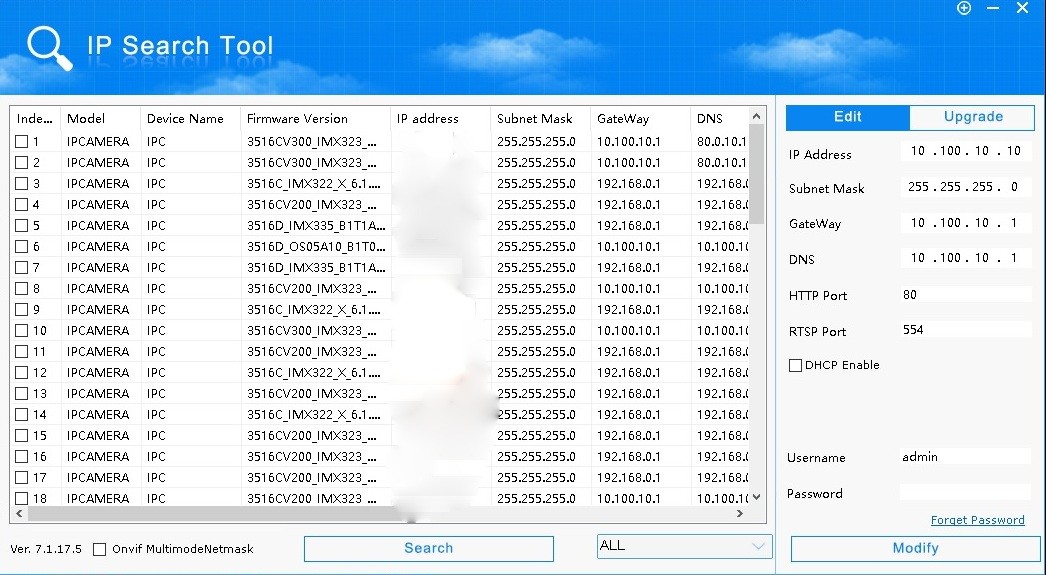This screenshot has height=575, width=1046.
Task: Click firmware 3516CV200_IMX323 in row 11
Action: pyautogui.click(x=312, y=352)
